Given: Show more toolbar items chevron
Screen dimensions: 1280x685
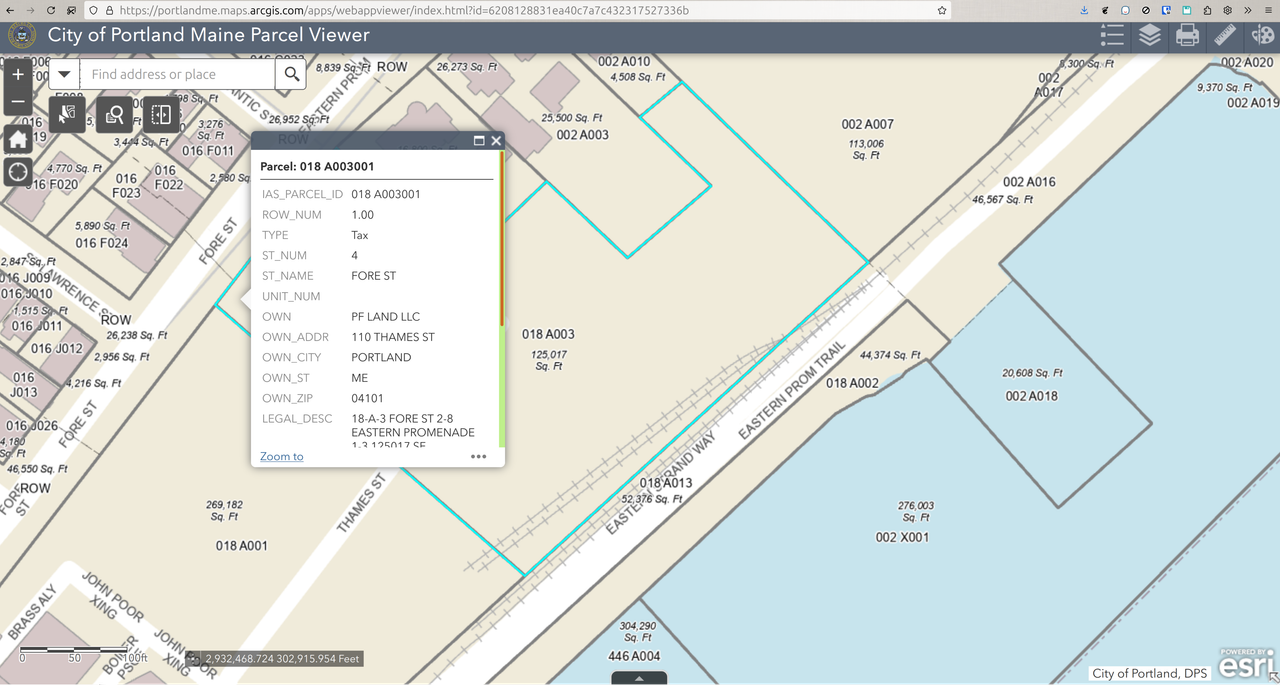Looking at the screenshot, I should coord(1248,10).
